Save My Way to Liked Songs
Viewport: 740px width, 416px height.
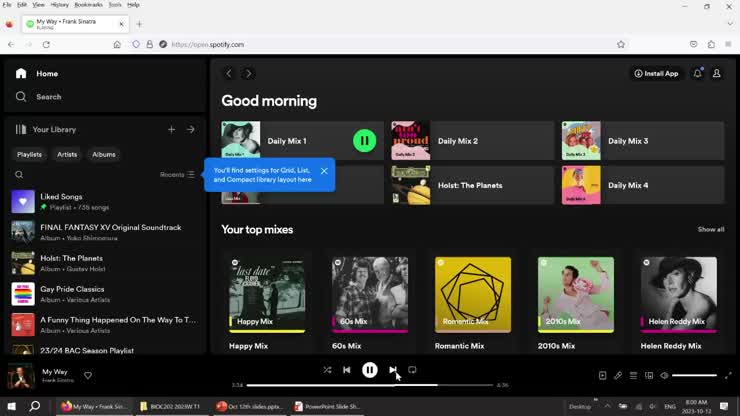coord(88,376)
